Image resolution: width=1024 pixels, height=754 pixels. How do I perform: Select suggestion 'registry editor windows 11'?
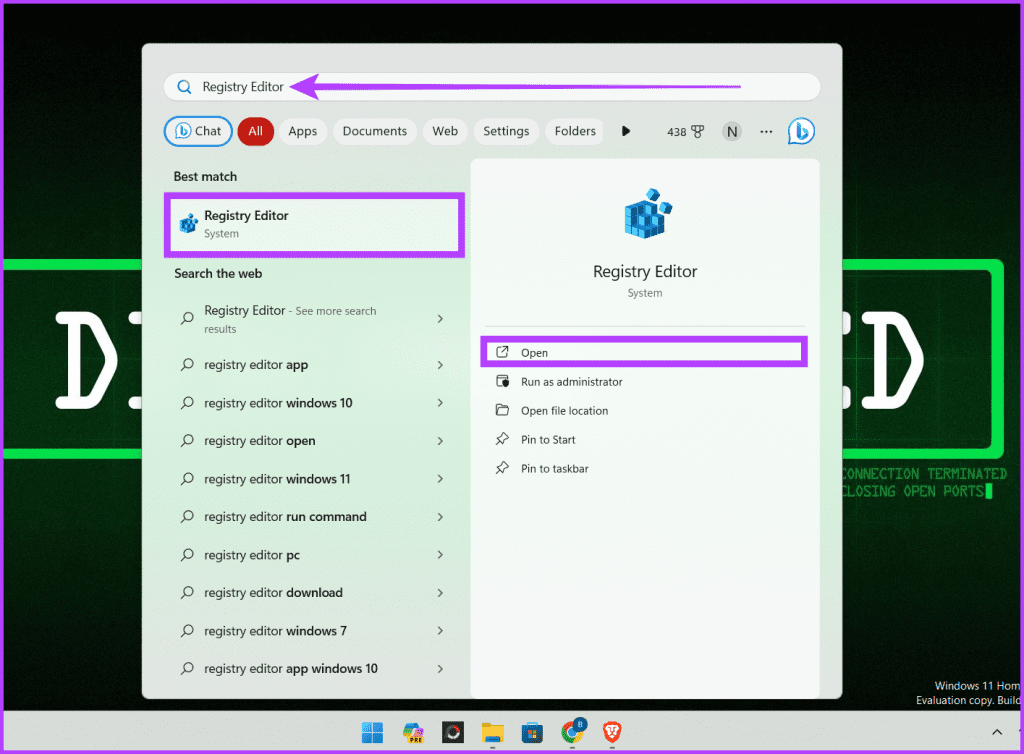point(315,479)
